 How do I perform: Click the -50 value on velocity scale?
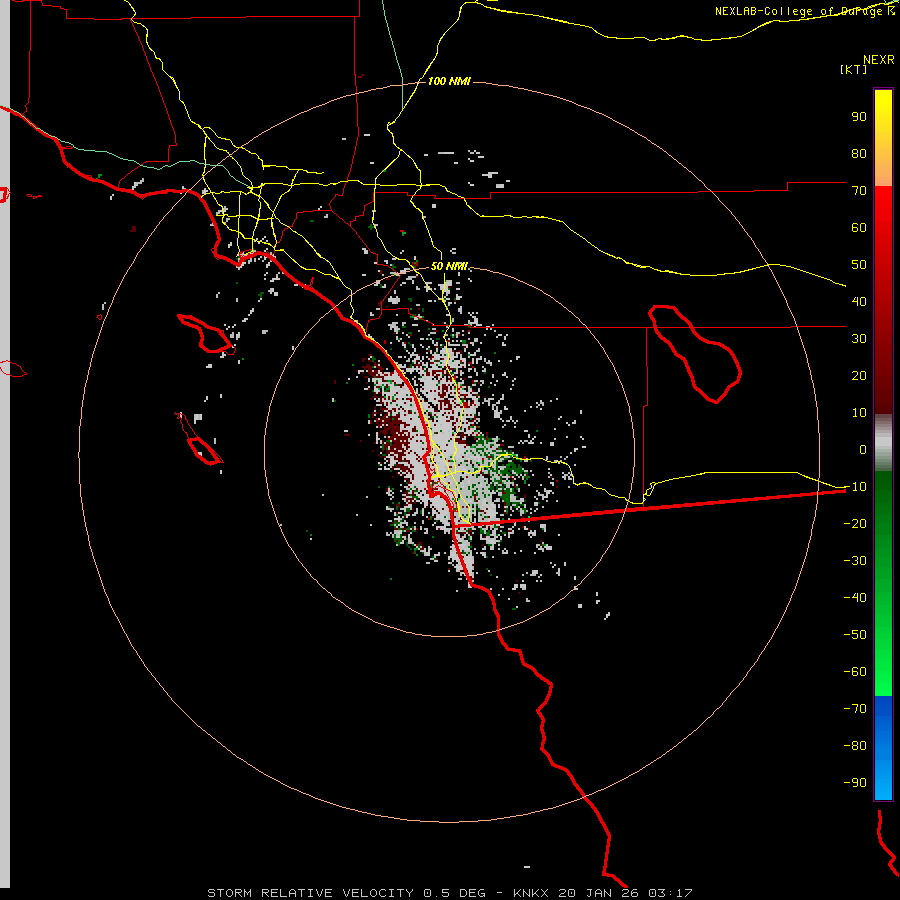pyautogui.click(x=855, y=635)
